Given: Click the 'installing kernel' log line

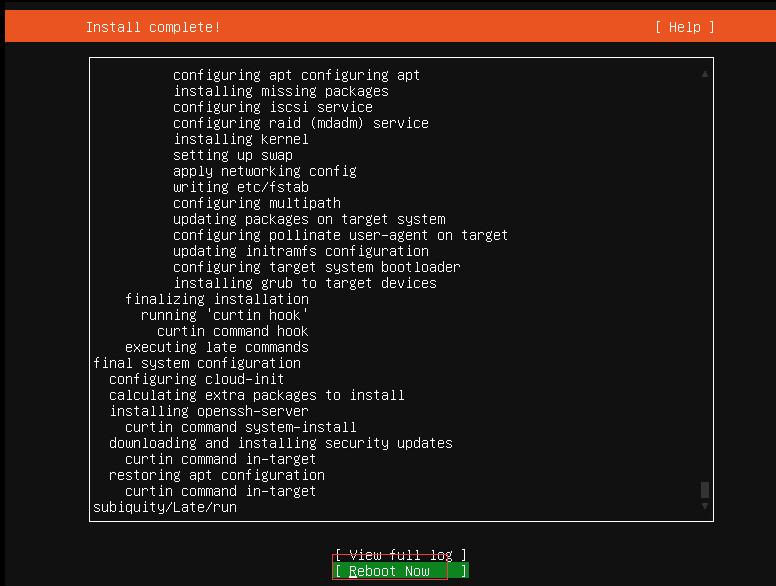Looking at the screenshot, I should [241, 139].
